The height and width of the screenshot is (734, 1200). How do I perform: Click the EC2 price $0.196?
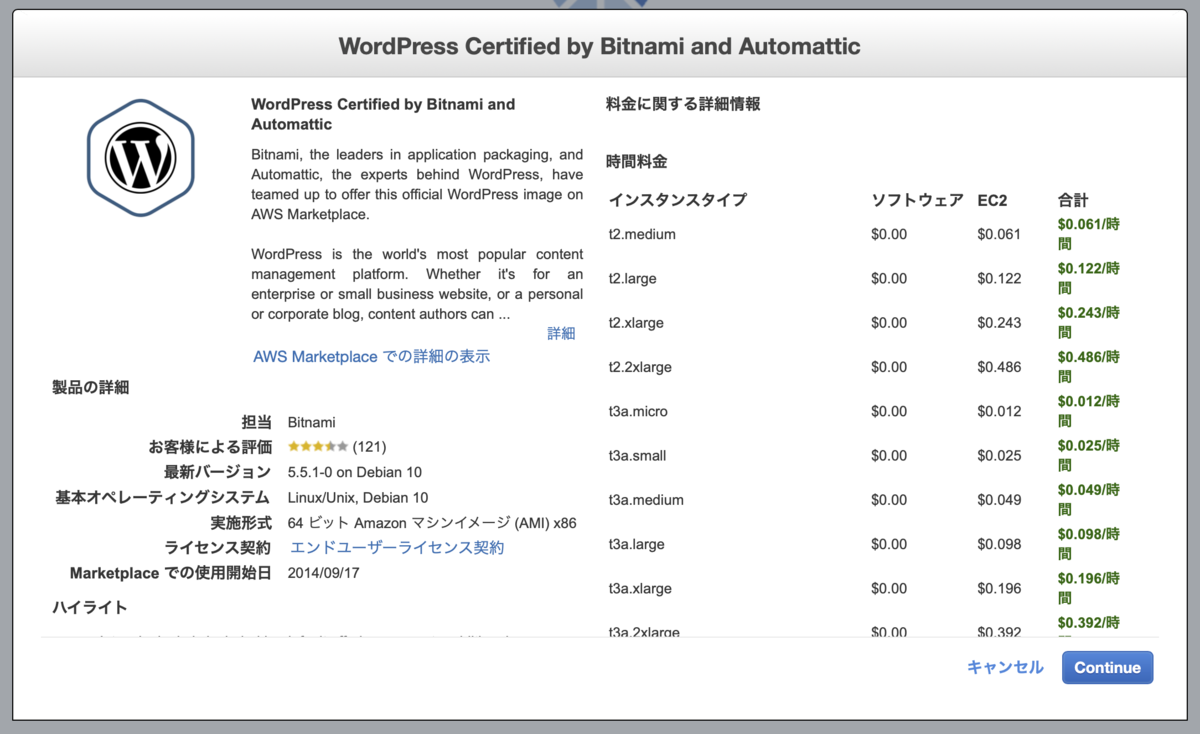[x=999, y=588]
